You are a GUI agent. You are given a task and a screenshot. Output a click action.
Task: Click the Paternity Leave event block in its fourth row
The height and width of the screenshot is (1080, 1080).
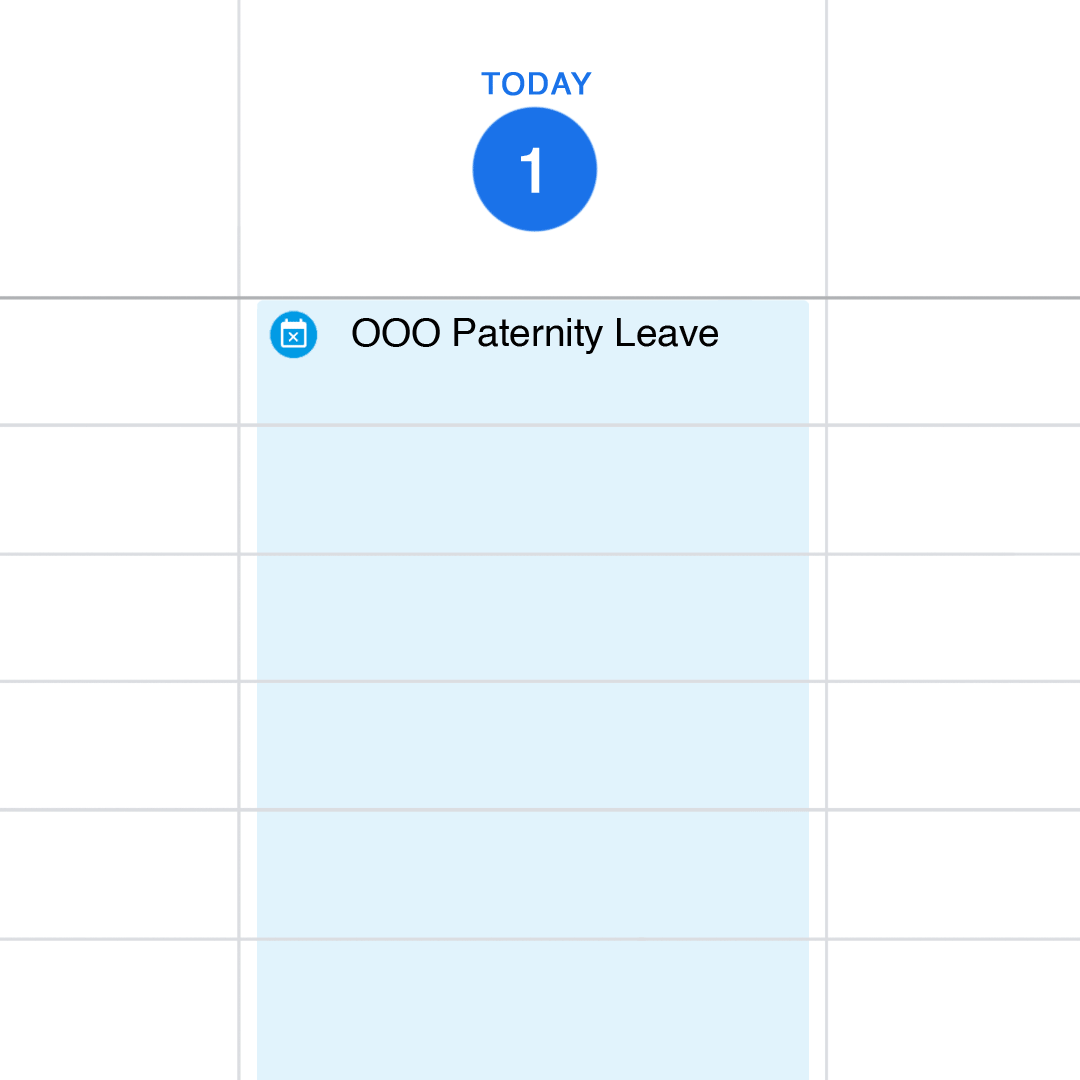point(533,745)
